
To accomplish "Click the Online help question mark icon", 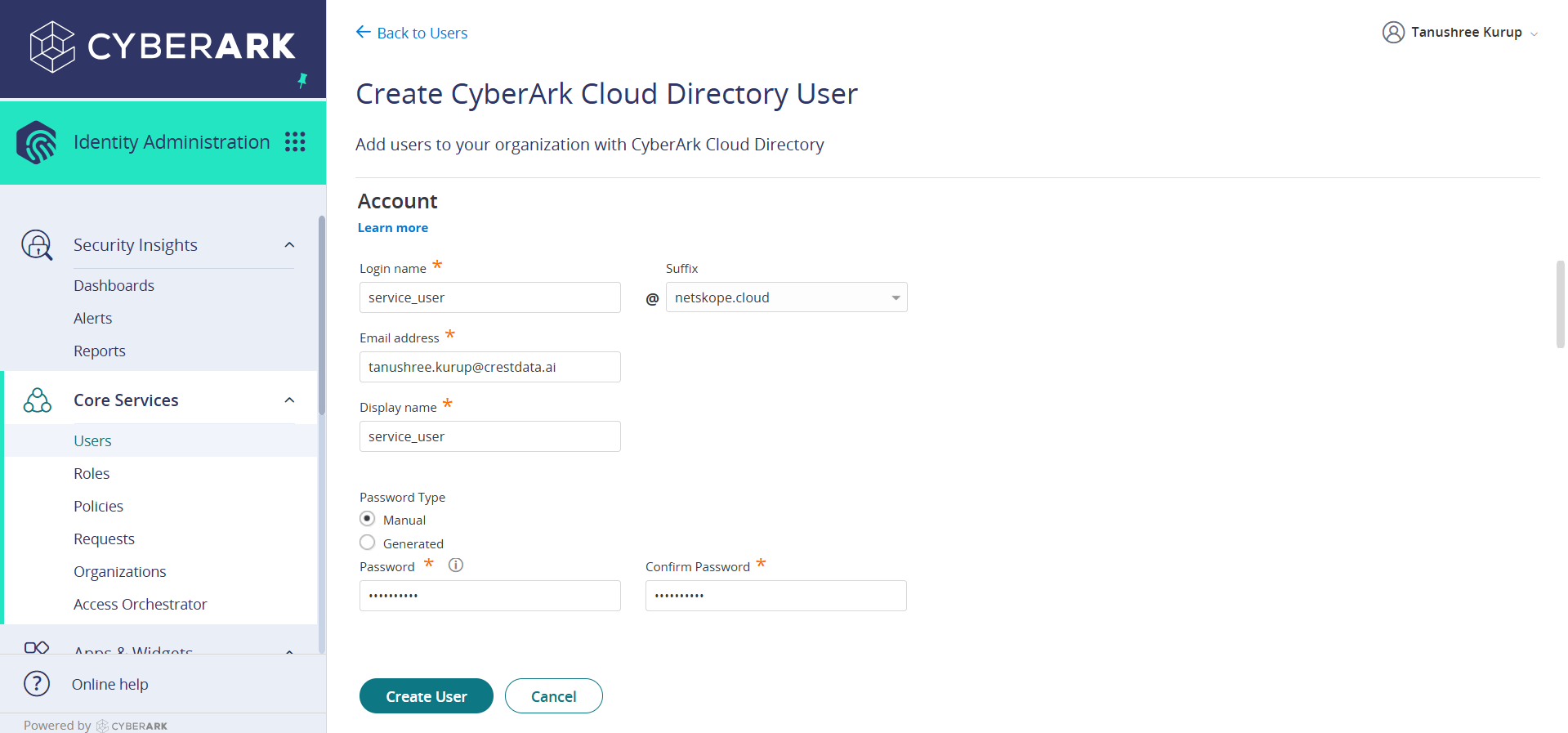I will pos(37,684).
